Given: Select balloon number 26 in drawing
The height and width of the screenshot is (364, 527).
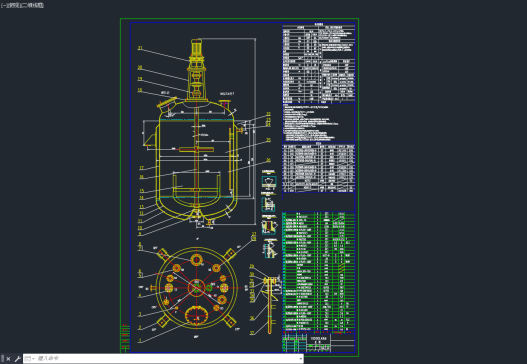Looking at the screenshot, I should coord(268,160).
